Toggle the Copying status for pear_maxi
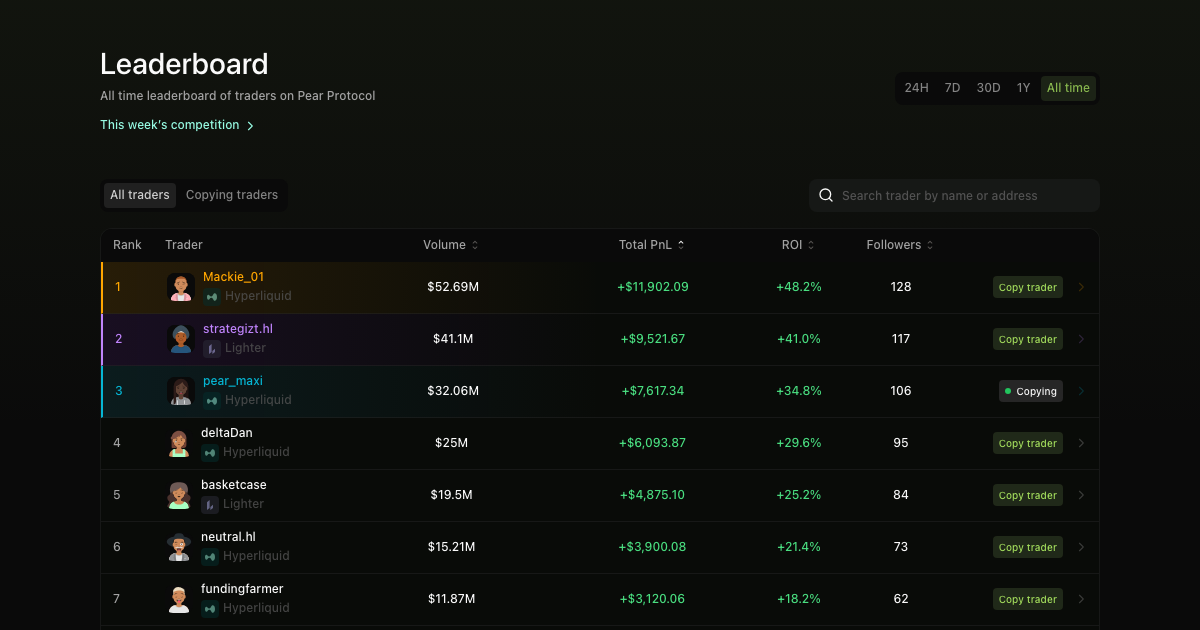1200x630 pixels. [1031, 391]
